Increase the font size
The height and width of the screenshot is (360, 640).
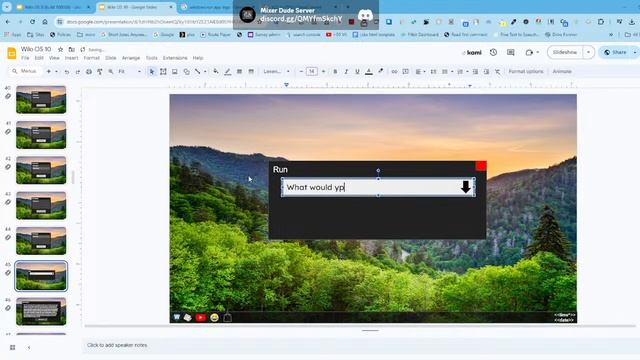tap(323, 71)
